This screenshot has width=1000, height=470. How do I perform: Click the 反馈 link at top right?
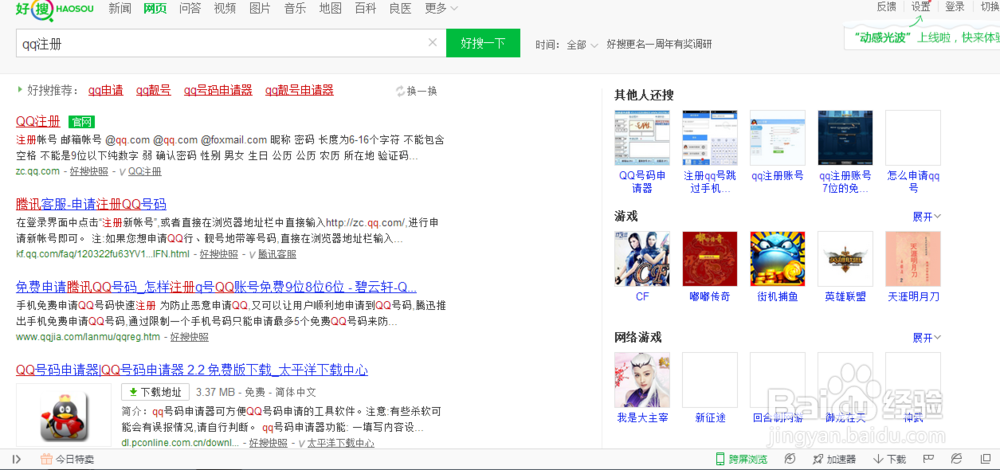[886, 7]
